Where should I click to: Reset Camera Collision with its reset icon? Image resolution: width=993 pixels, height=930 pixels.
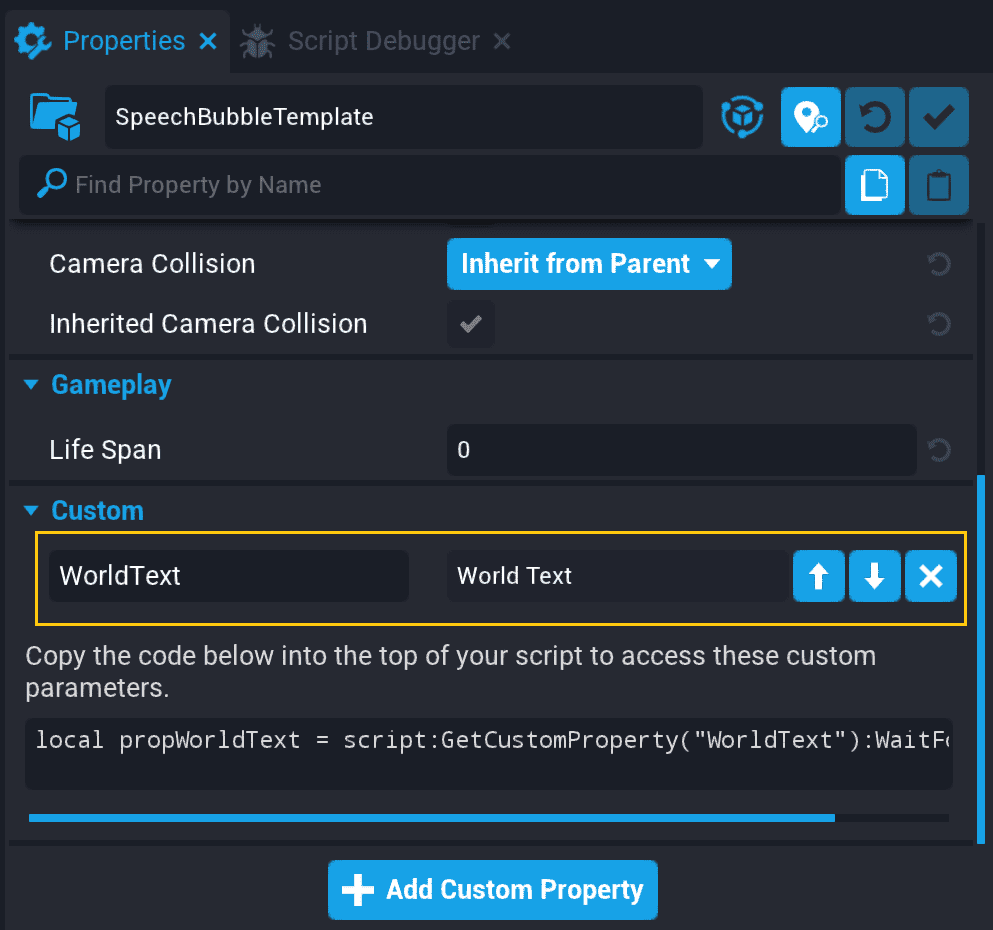tap(938, 264)
